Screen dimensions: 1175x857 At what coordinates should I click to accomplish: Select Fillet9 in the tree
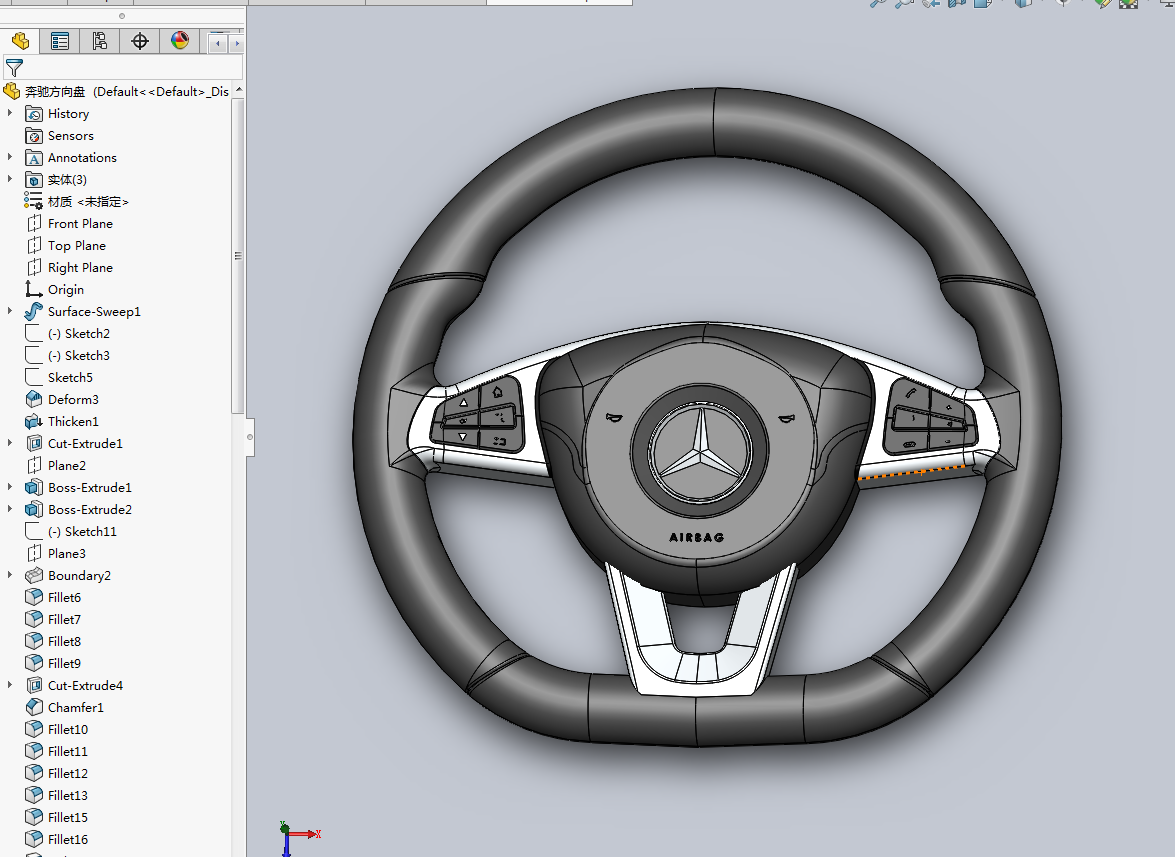(64, 663)
